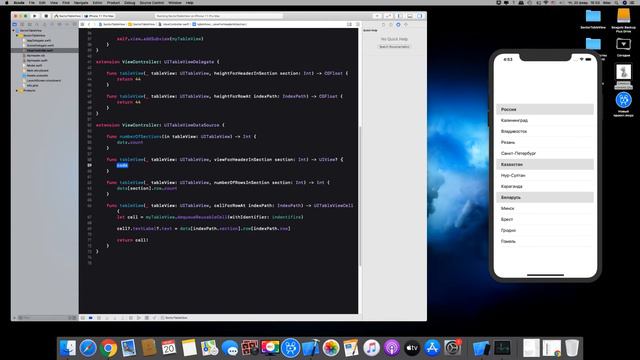Tap Владивосток row in simulator

click(545, 131)
